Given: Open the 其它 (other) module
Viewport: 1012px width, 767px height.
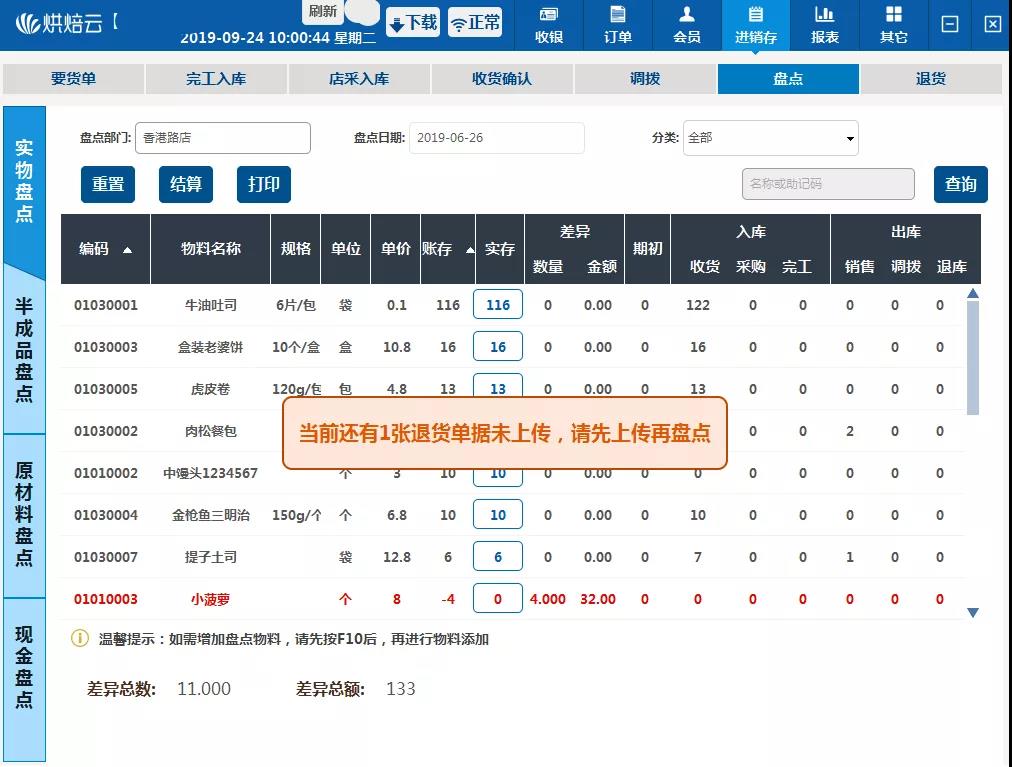Looking at the screenshot, I should (896, 25).
